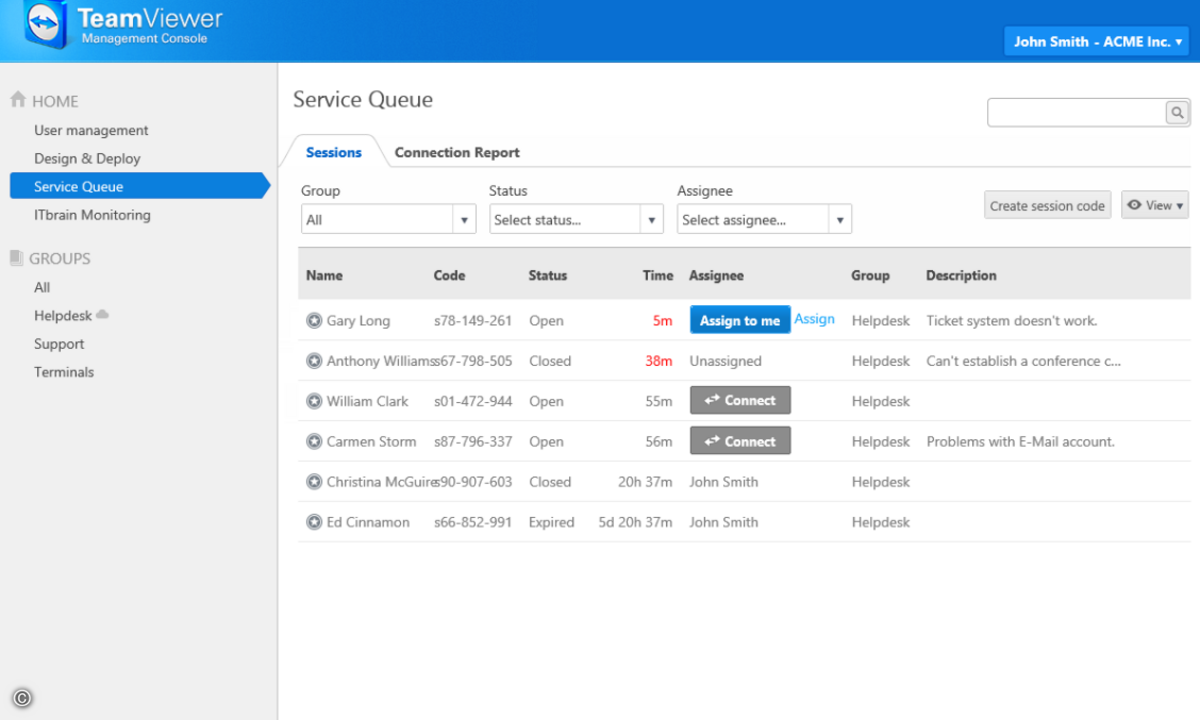
Task: Click description 'Problems with E-Mail account.'
Action: tap(1020, 441)
